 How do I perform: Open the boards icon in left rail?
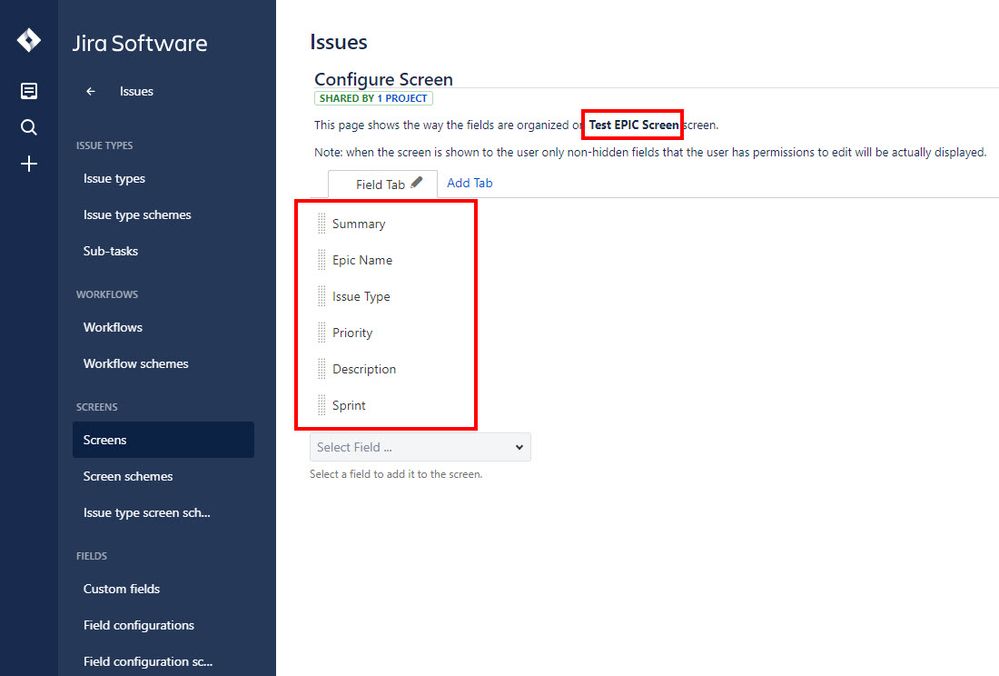click(x=29, y=91)
